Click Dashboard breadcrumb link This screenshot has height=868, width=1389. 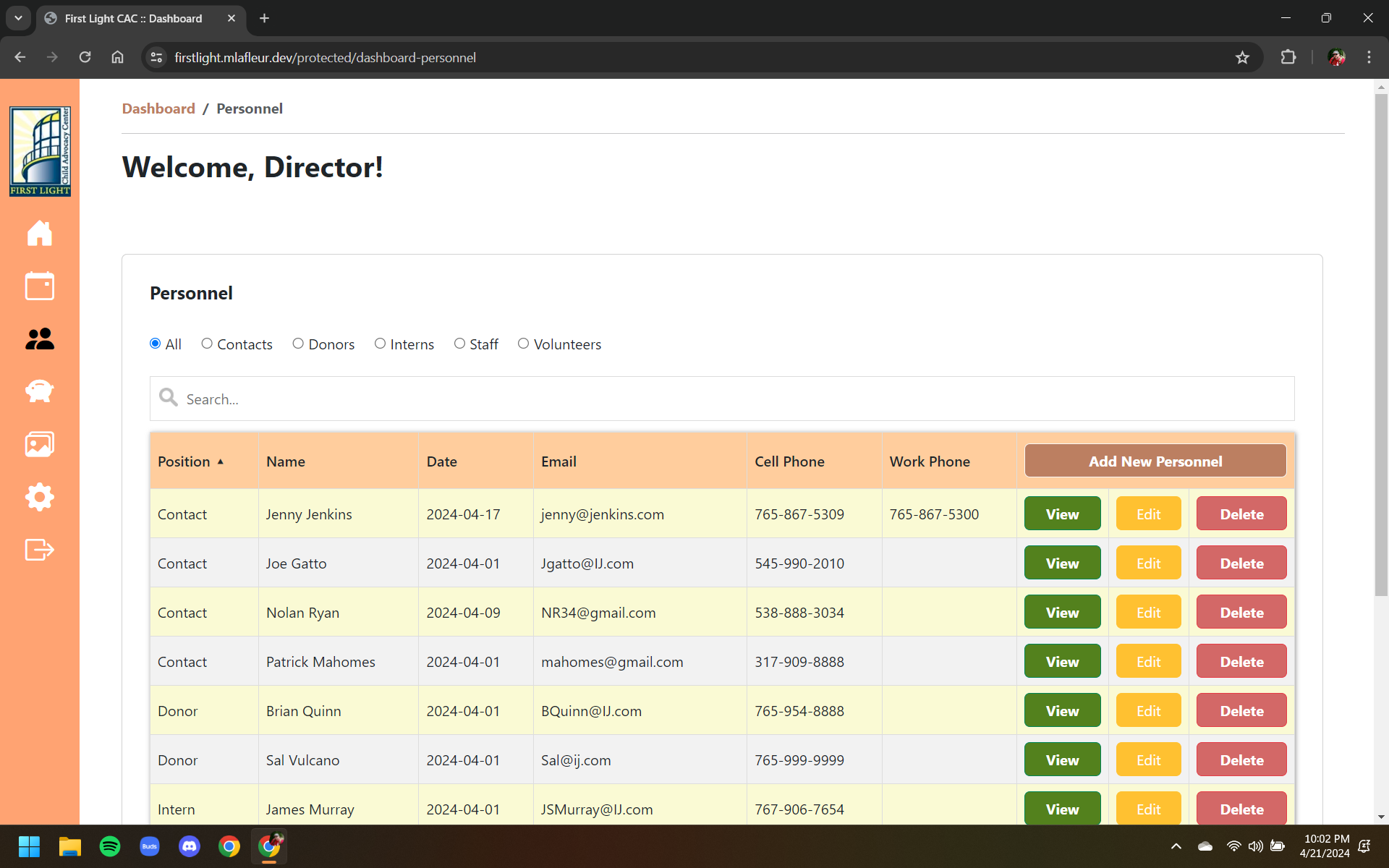point(158,109)
